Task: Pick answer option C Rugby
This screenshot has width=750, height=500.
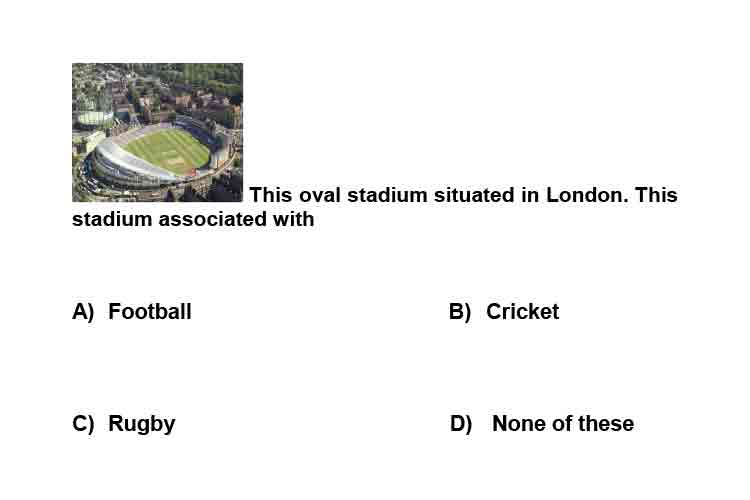Action: [x=123, y=424]
